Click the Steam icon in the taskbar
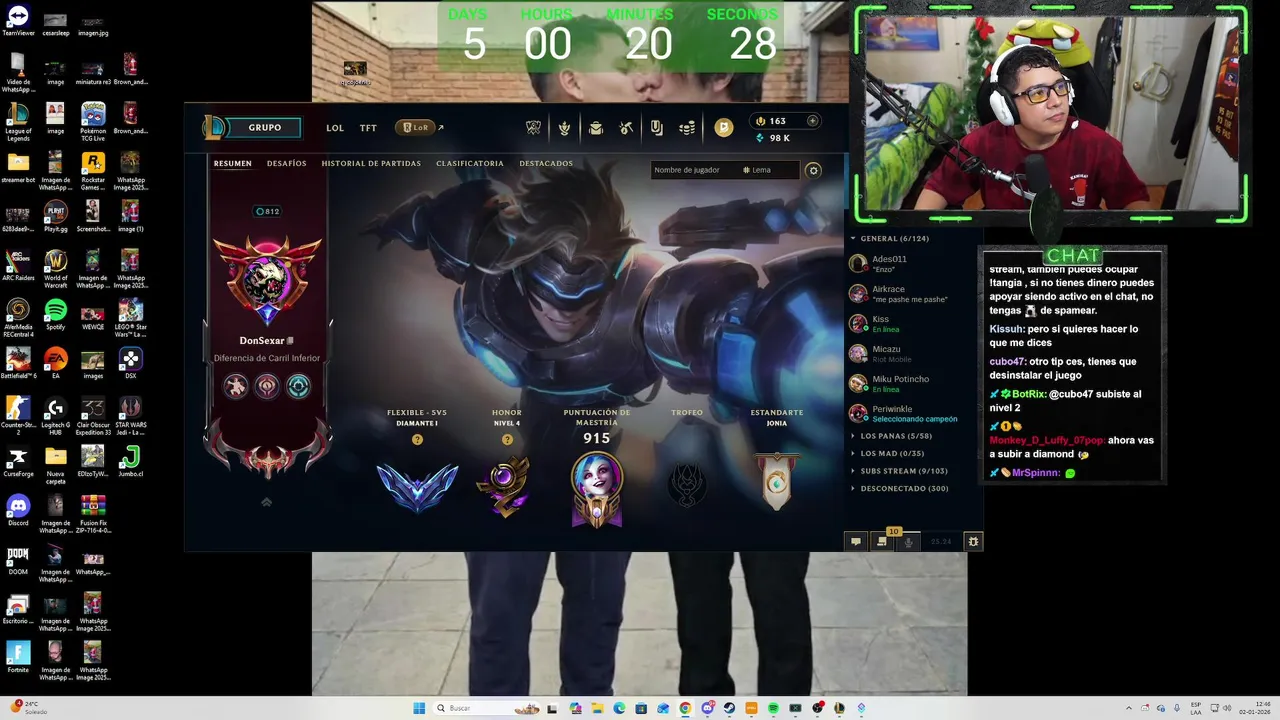The image size is (1280, 720). click(x=729, y=708)
